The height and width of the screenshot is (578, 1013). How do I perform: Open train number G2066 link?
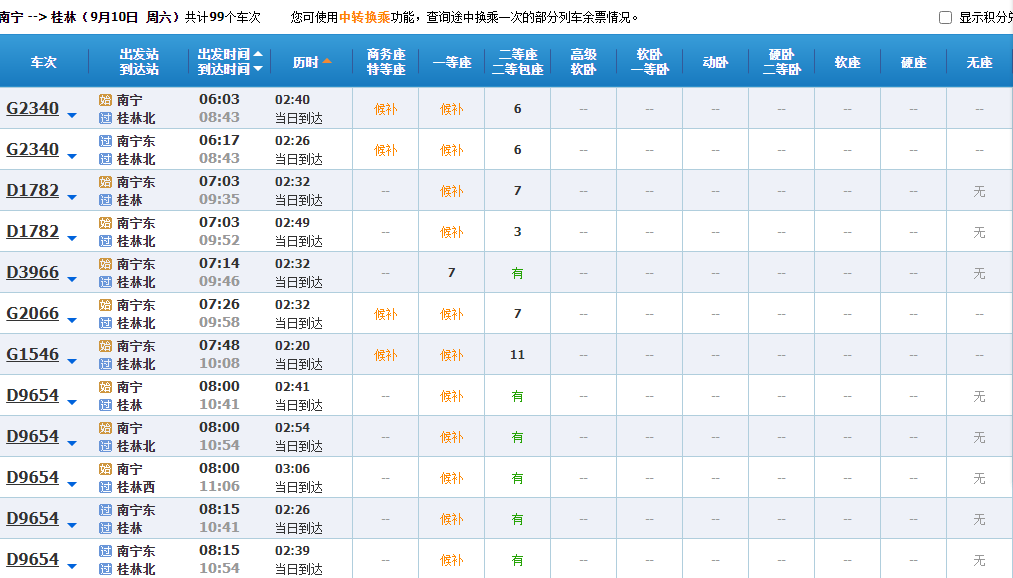pyautogui.click(x=33, y=313)
